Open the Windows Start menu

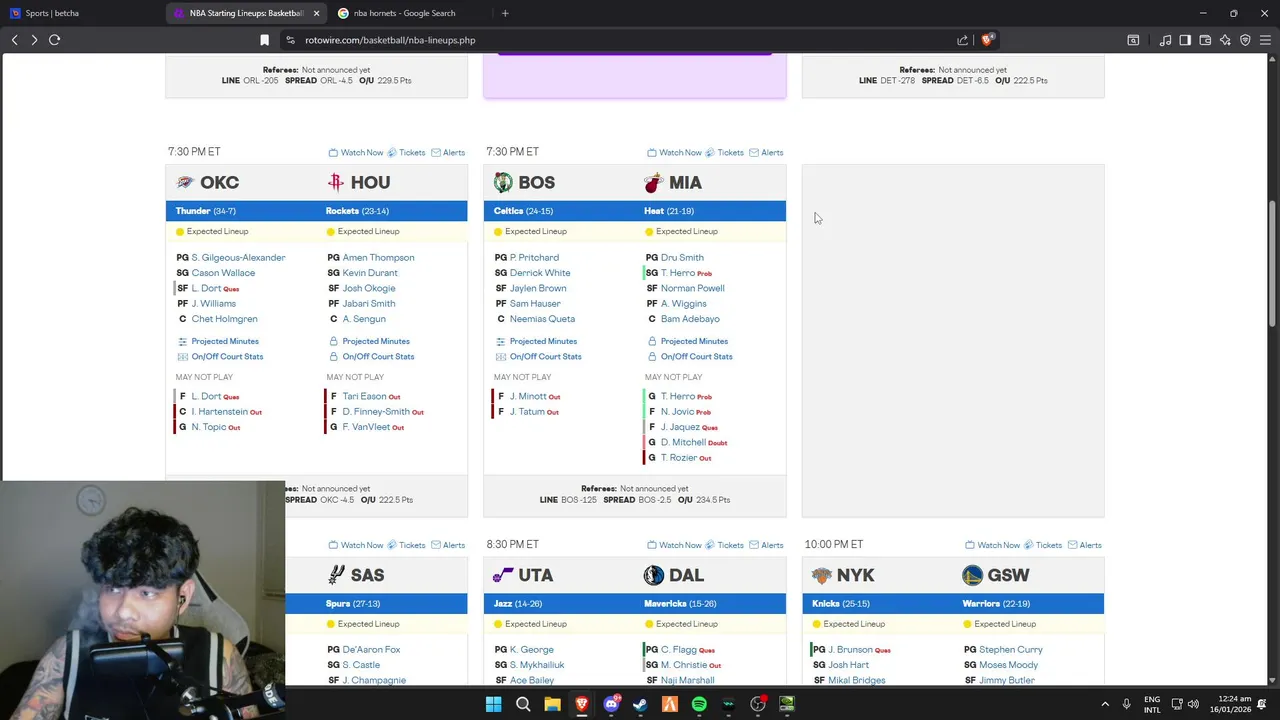(x=493, y=704)
